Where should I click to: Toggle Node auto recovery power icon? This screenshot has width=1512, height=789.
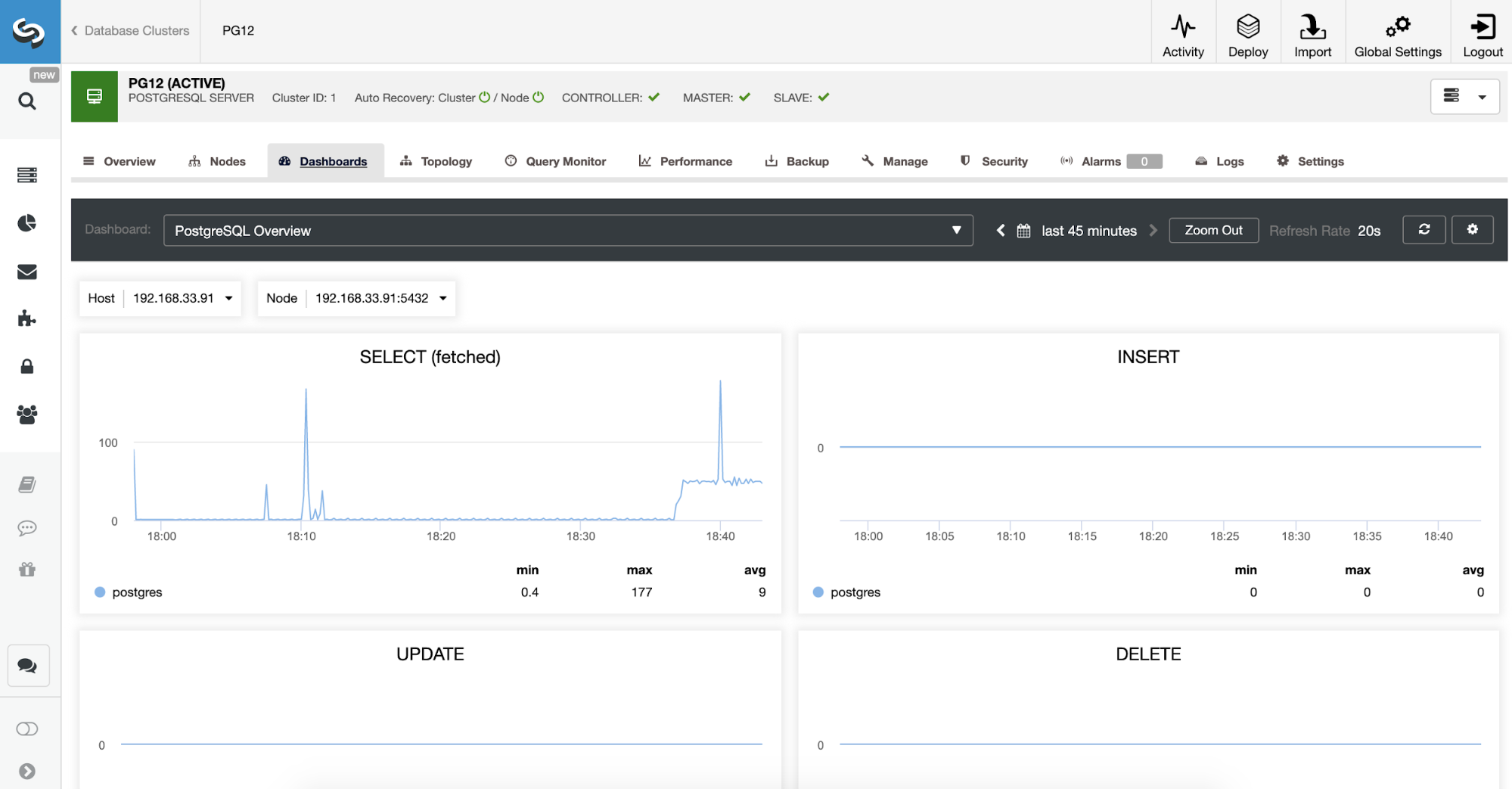coord(539,97)
